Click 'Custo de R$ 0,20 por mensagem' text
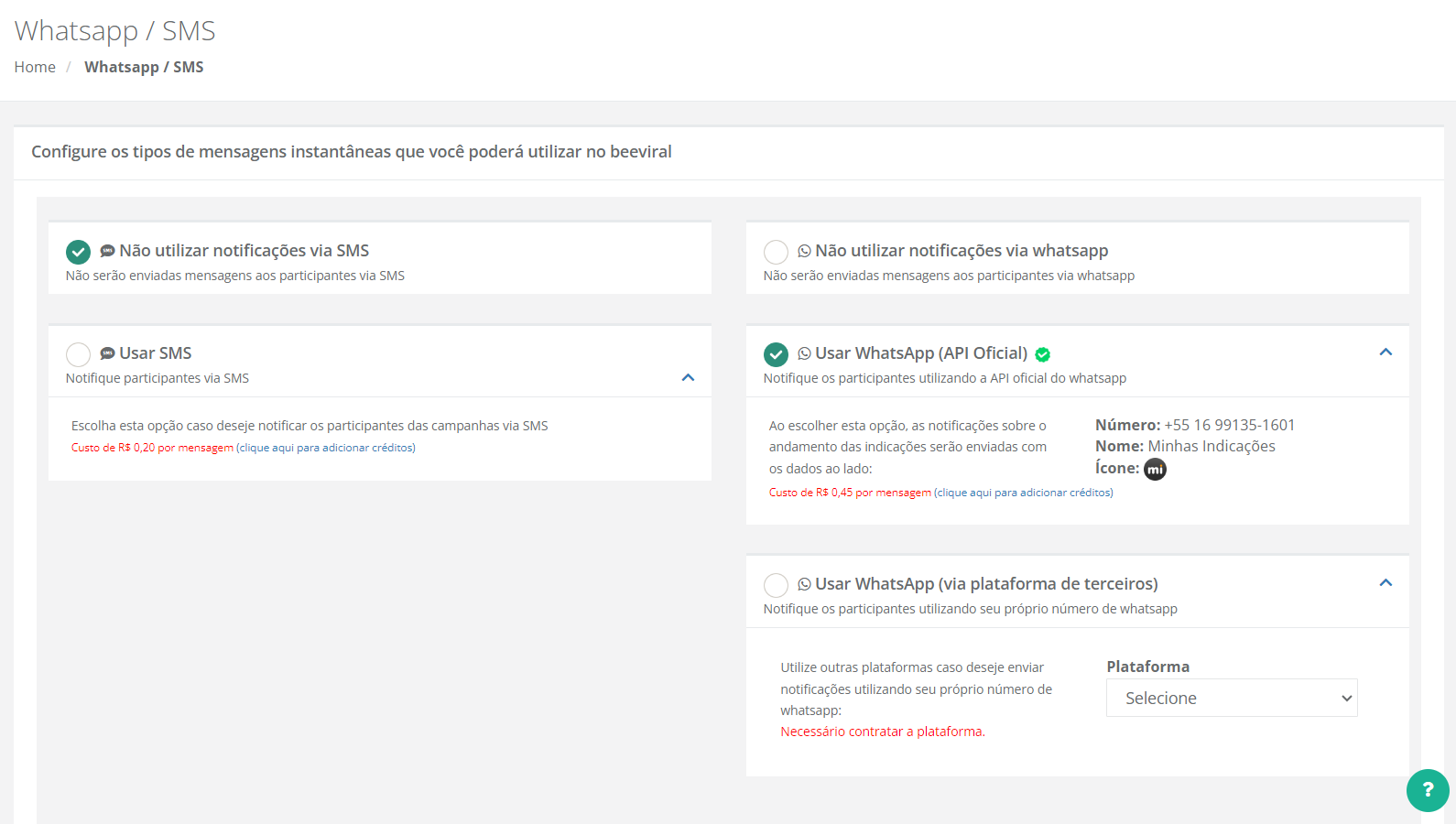 (152, 448)
